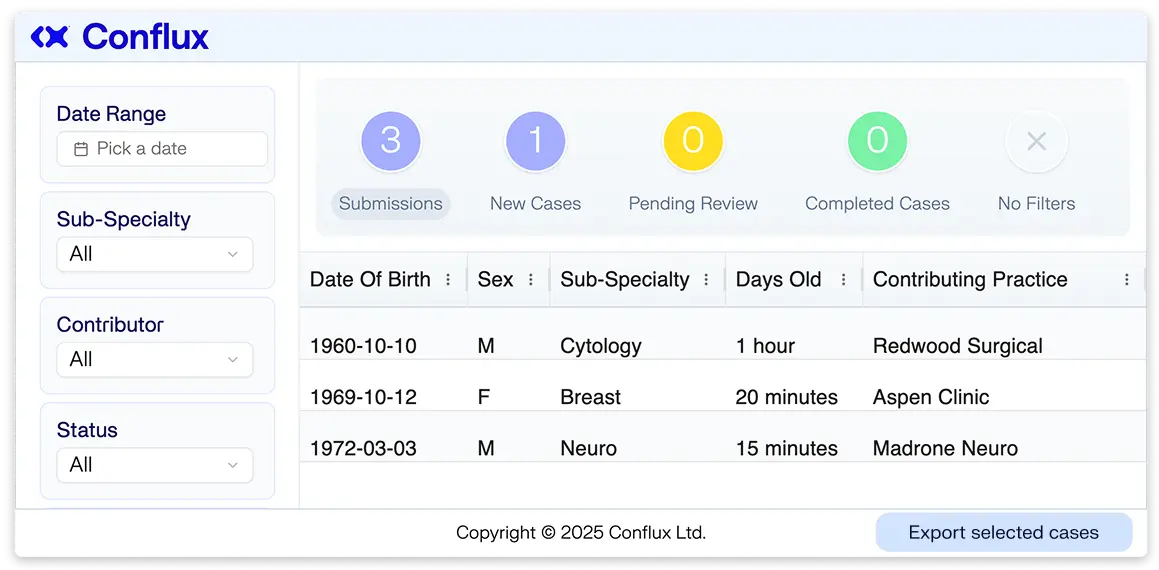This screenshot has height=570, width=1159.
Task: Expand the Status filter dropdown
Action: pos(155,465)
